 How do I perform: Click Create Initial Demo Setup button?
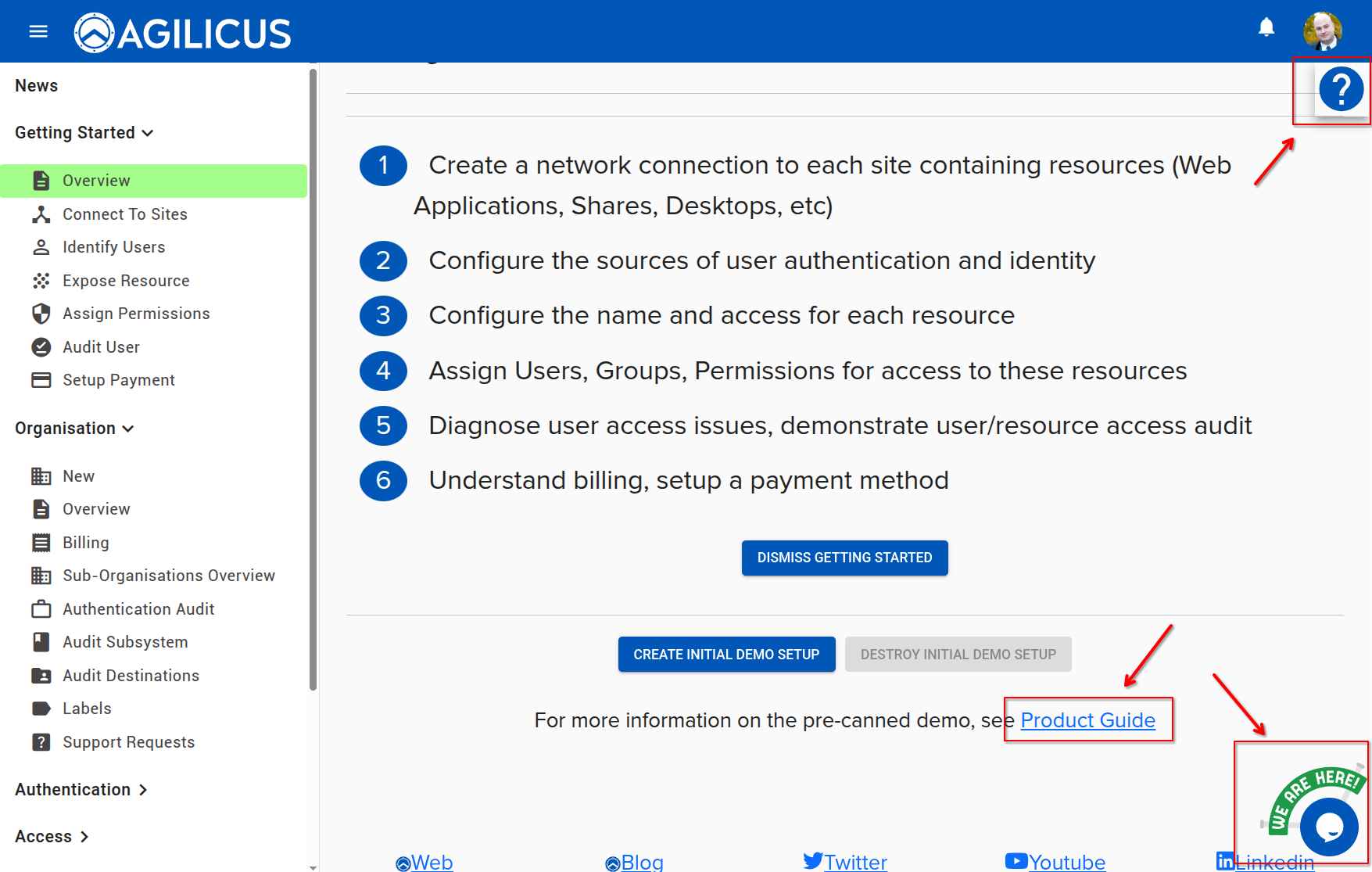tap(726, 655)
